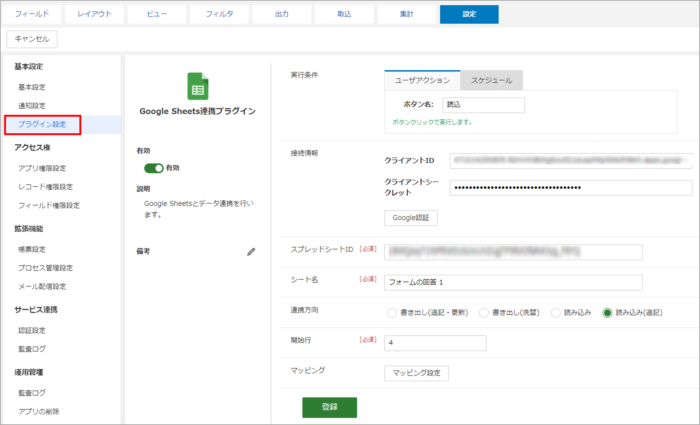This screenshot has width=700, height=425.
Task: Click the シート名 input field
Action: pyautogui.click(x=513, y=283)
